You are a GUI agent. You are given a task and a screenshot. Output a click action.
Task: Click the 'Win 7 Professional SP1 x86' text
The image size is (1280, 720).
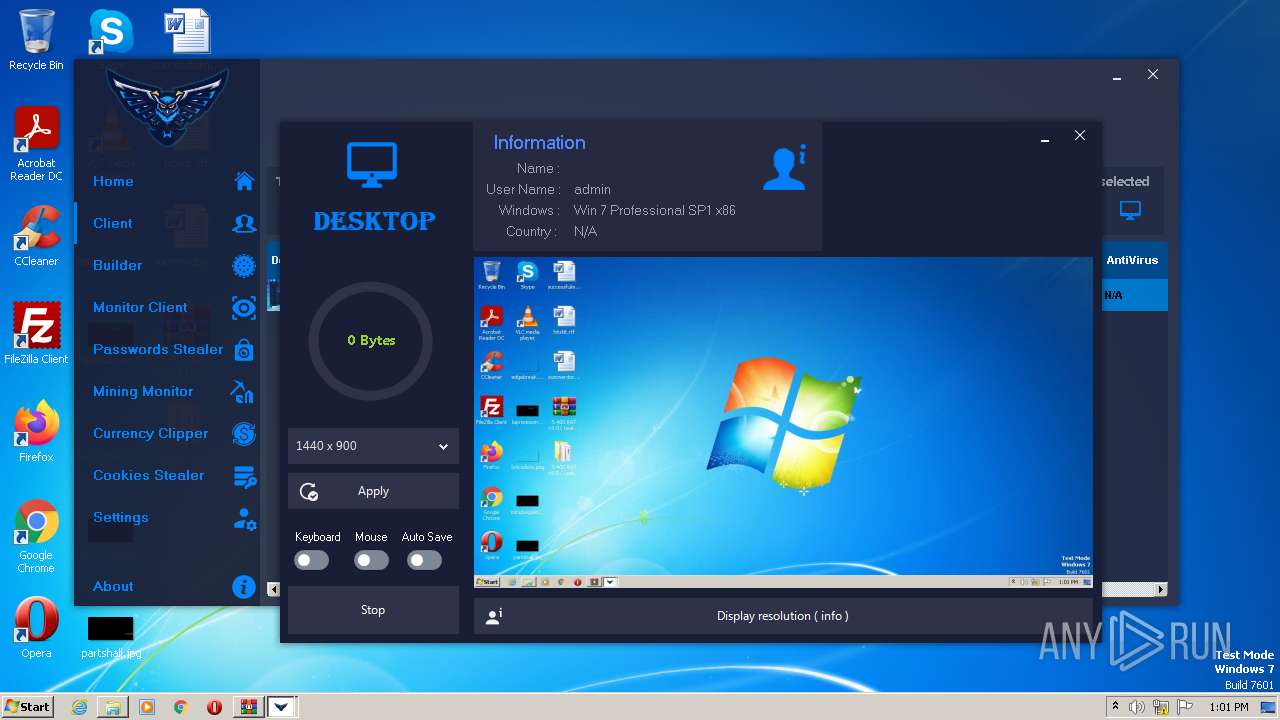pos(654,210)
